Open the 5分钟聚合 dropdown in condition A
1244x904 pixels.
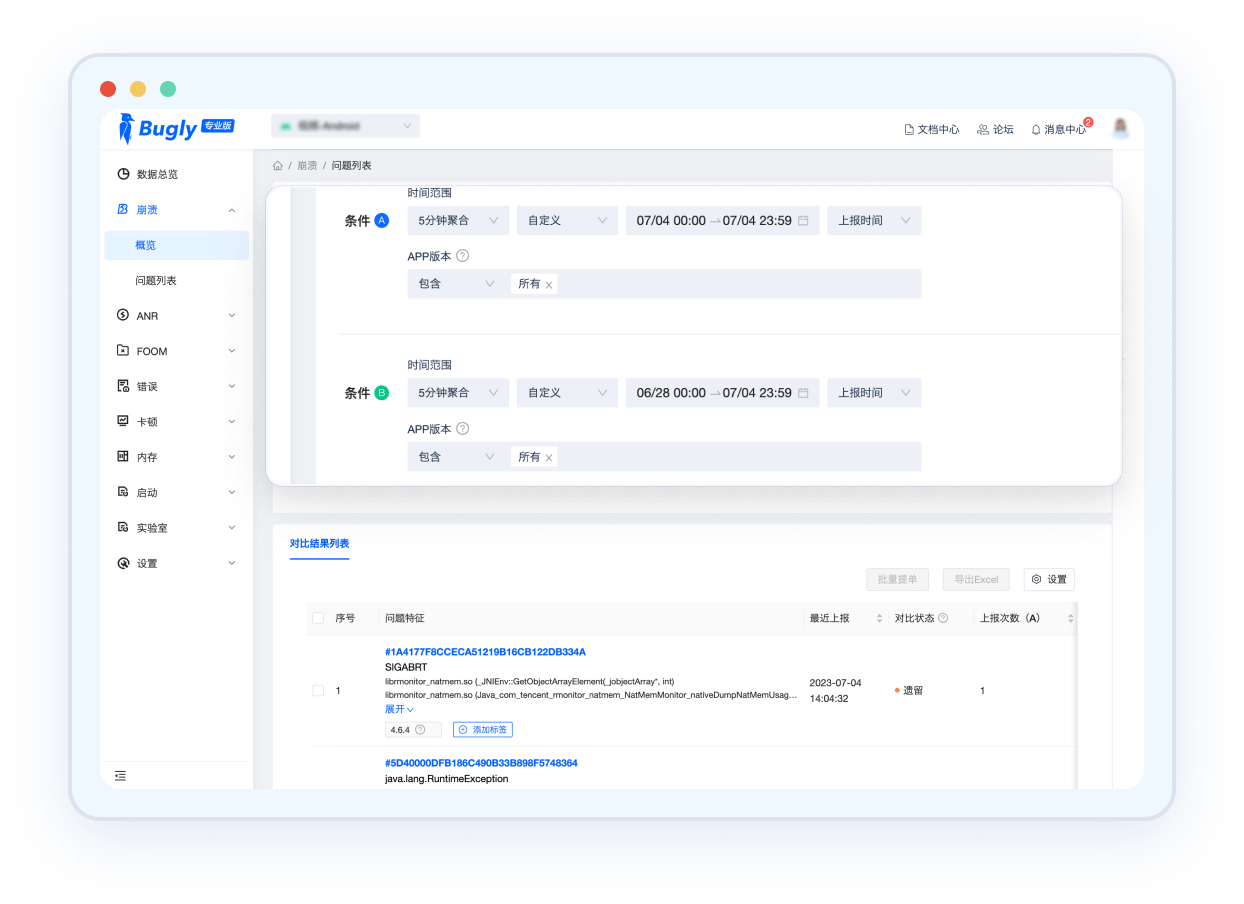click(458, 221)
